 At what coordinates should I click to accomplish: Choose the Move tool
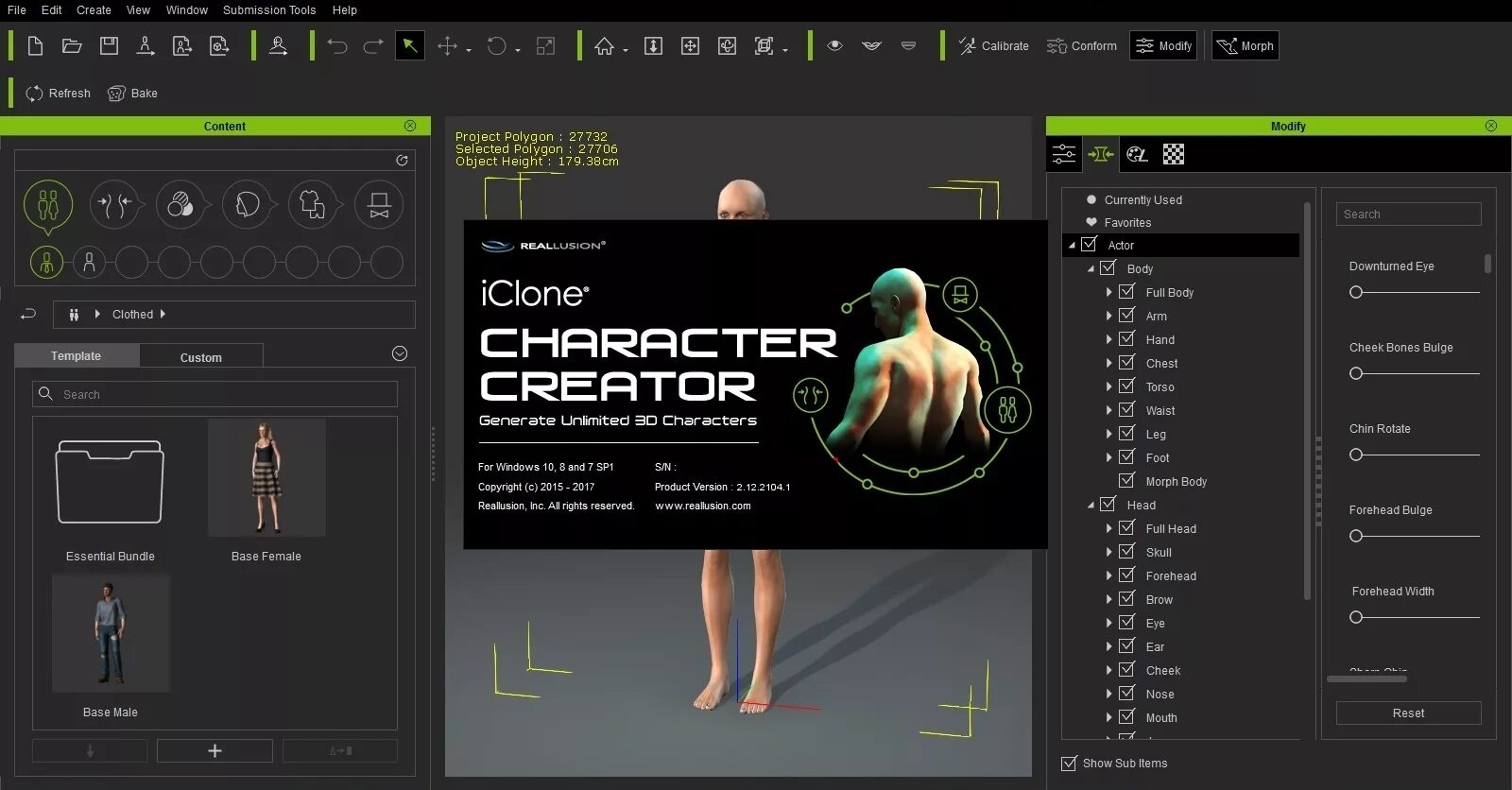[448, 45]
